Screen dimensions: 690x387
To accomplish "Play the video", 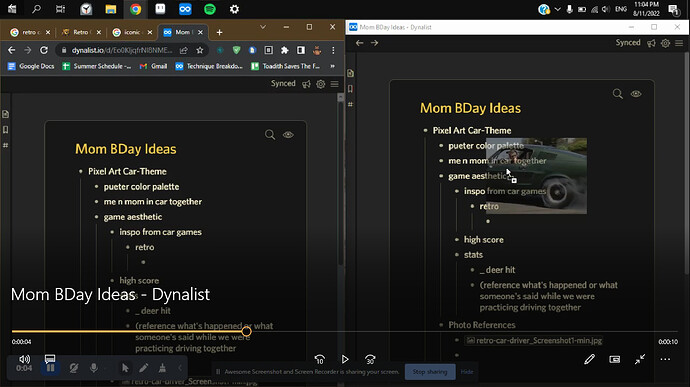I will click(x=345, y=359).
